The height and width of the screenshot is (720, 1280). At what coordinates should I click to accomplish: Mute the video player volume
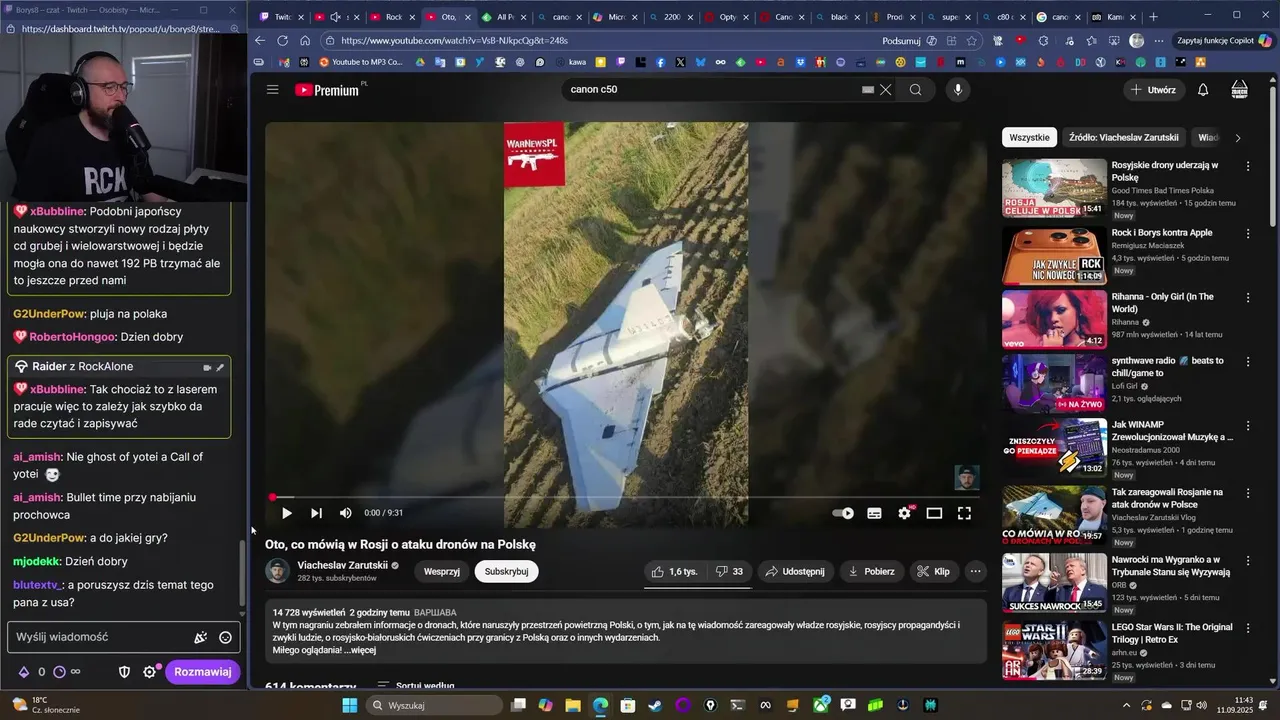346,513
